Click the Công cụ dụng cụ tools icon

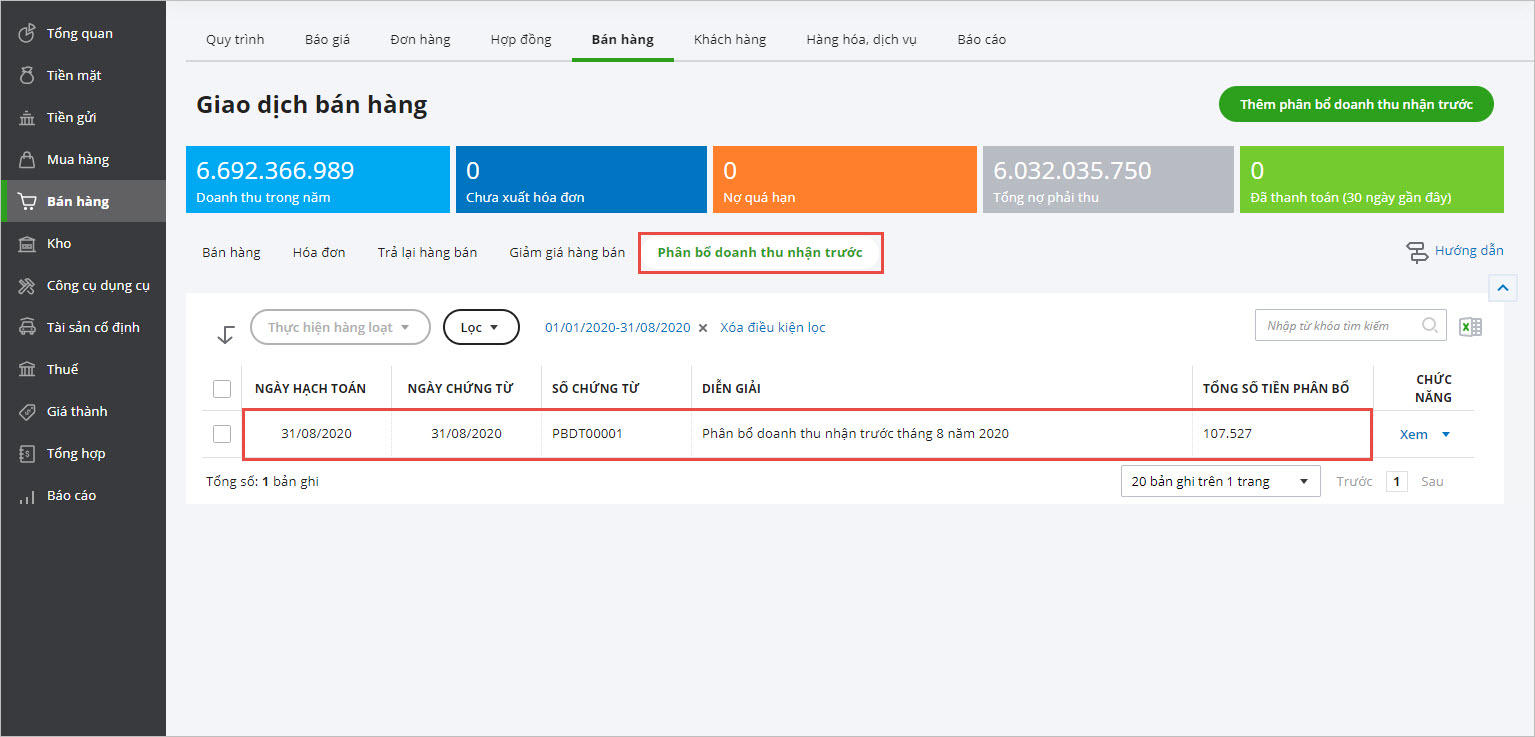pyautogui.click(x=27, y=286)
